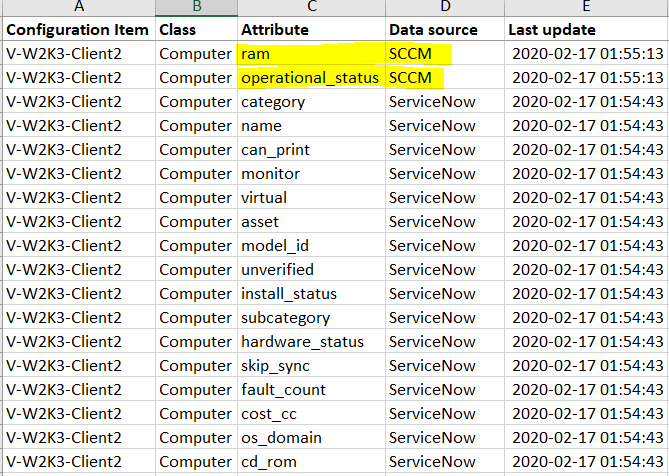Select the category attribute cell

pyautogui.click(x=311, y=102)
